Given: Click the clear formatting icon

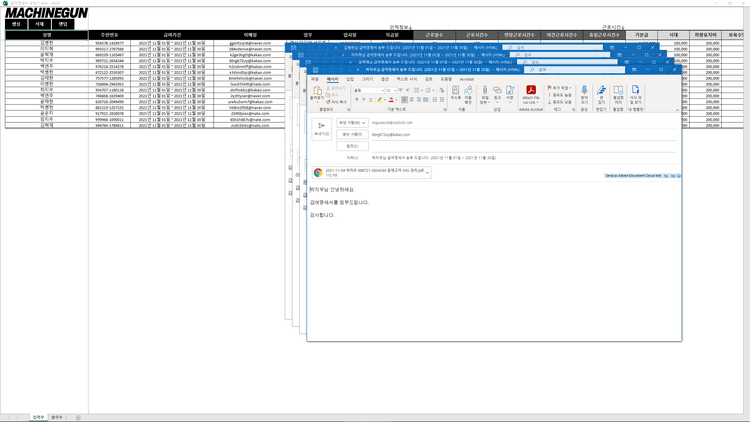Looking at the screenshot, I should 441,90.
